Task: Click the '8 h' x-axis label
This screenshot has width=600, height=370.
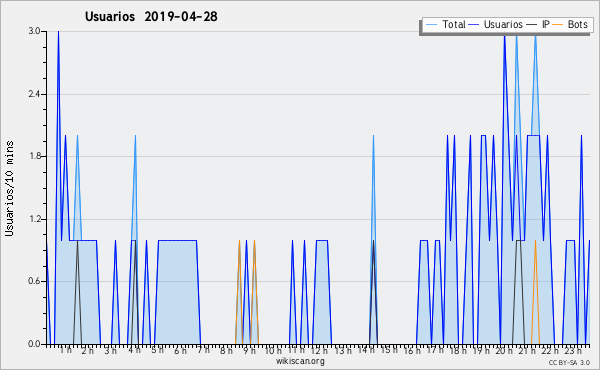Action: click(x=226, y=351)
